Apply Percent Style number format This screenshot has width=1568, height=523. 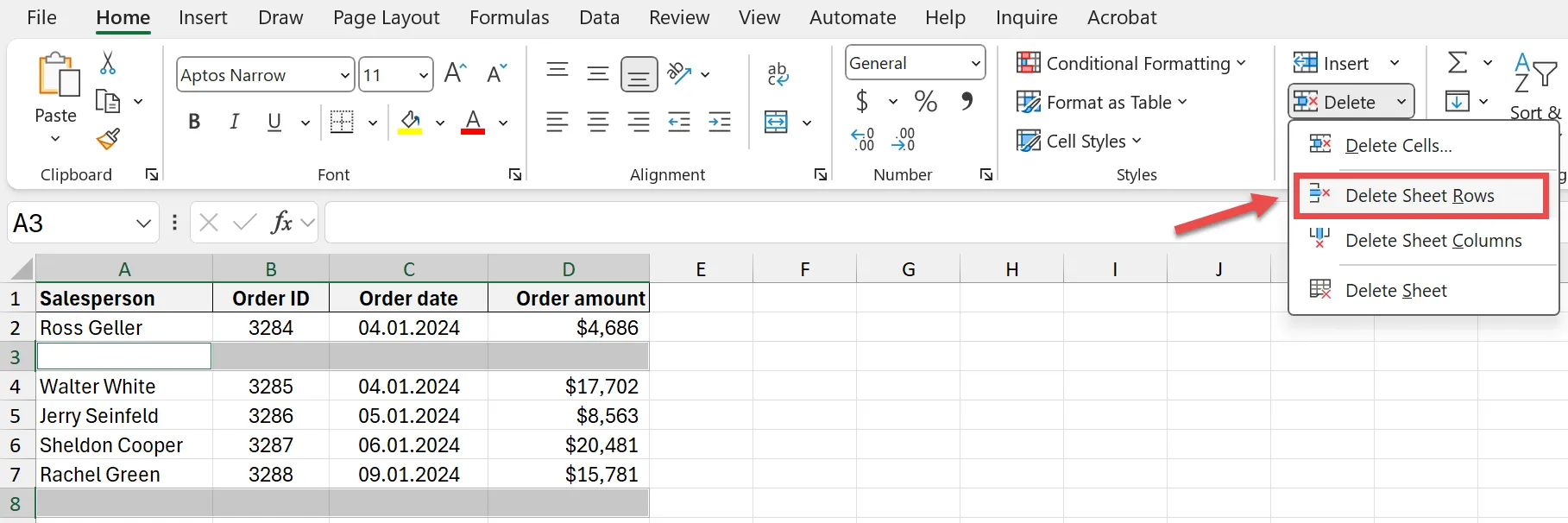pyautogui.click(x=926, y=102)
